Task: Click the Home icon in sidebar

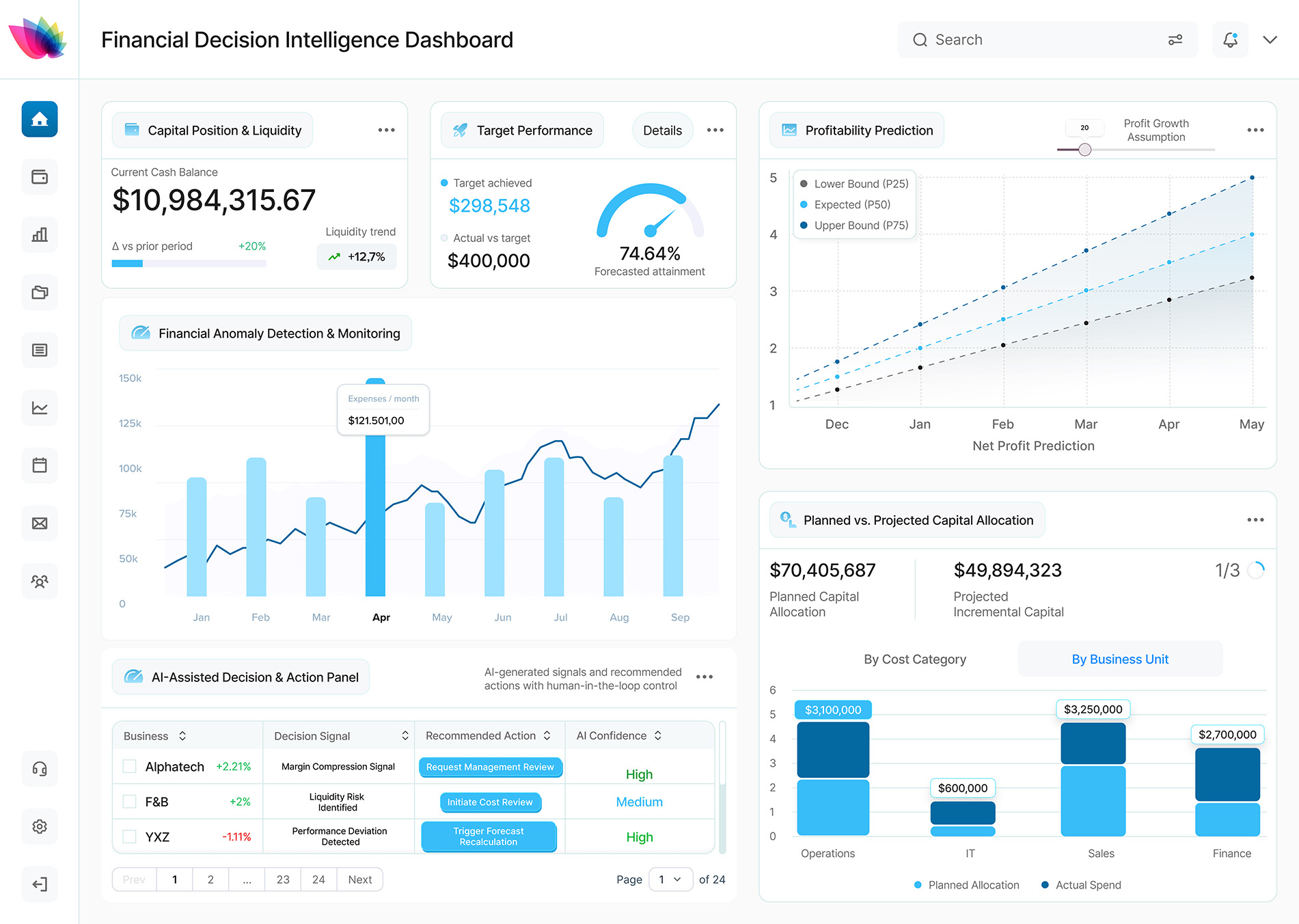Action: pos(40,120)
